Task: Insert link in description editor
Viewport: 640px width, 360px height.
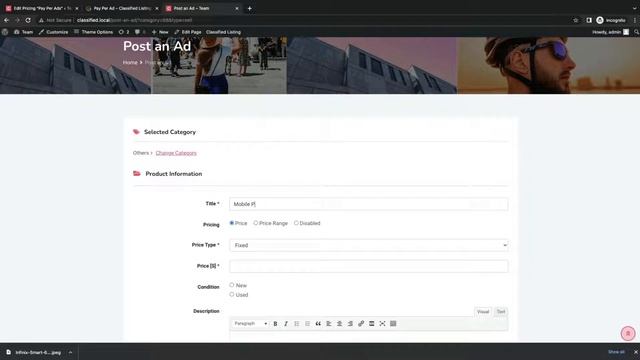Action: coord(361,324)
